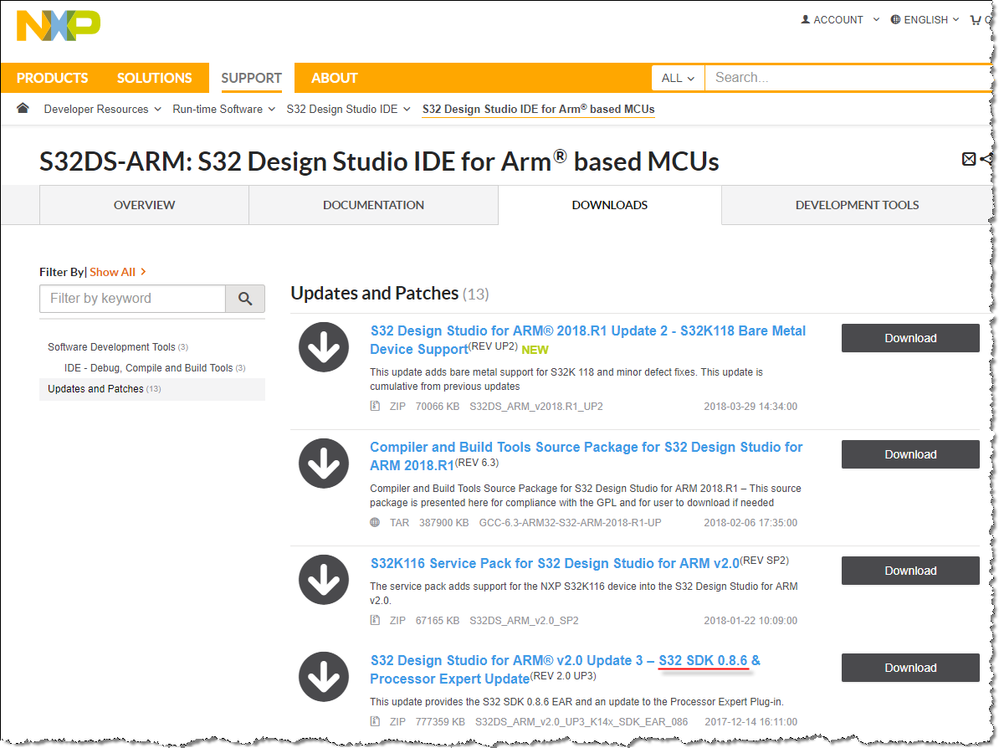Go to home via breadcrumb house icon
The image size is (999, 748).
[x=23, y=108]
